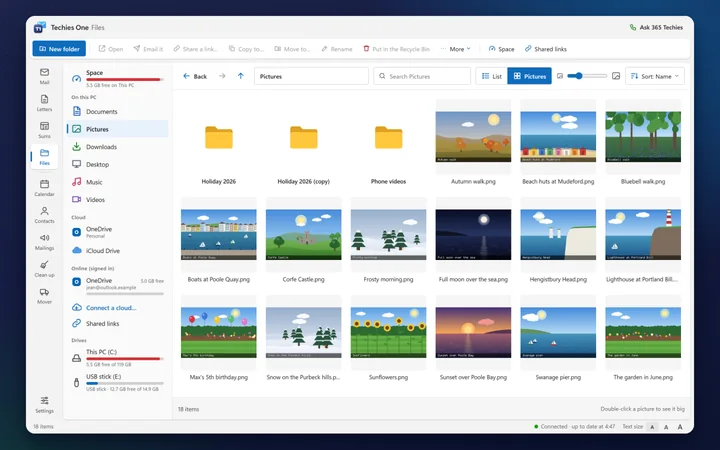Switch to List view
This screenshot has width=720, height=450.
pos(491,76)
